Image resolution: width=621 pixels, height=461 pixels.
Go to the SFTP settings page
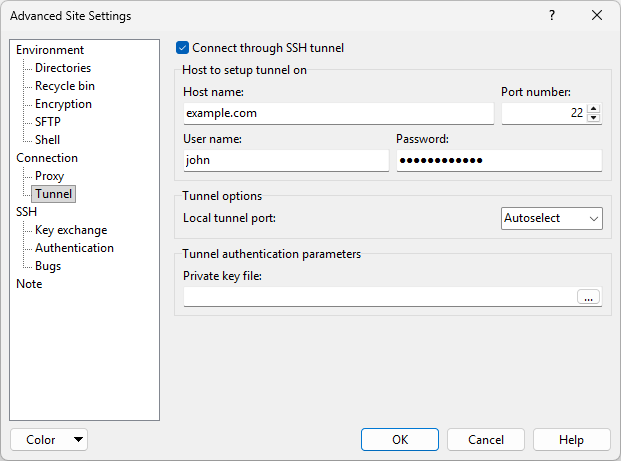click(48, 122)
